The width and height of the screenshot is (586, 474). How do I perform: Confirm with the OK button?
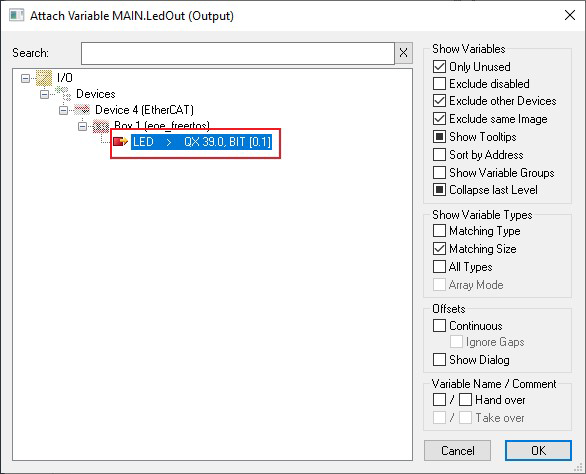539,450
